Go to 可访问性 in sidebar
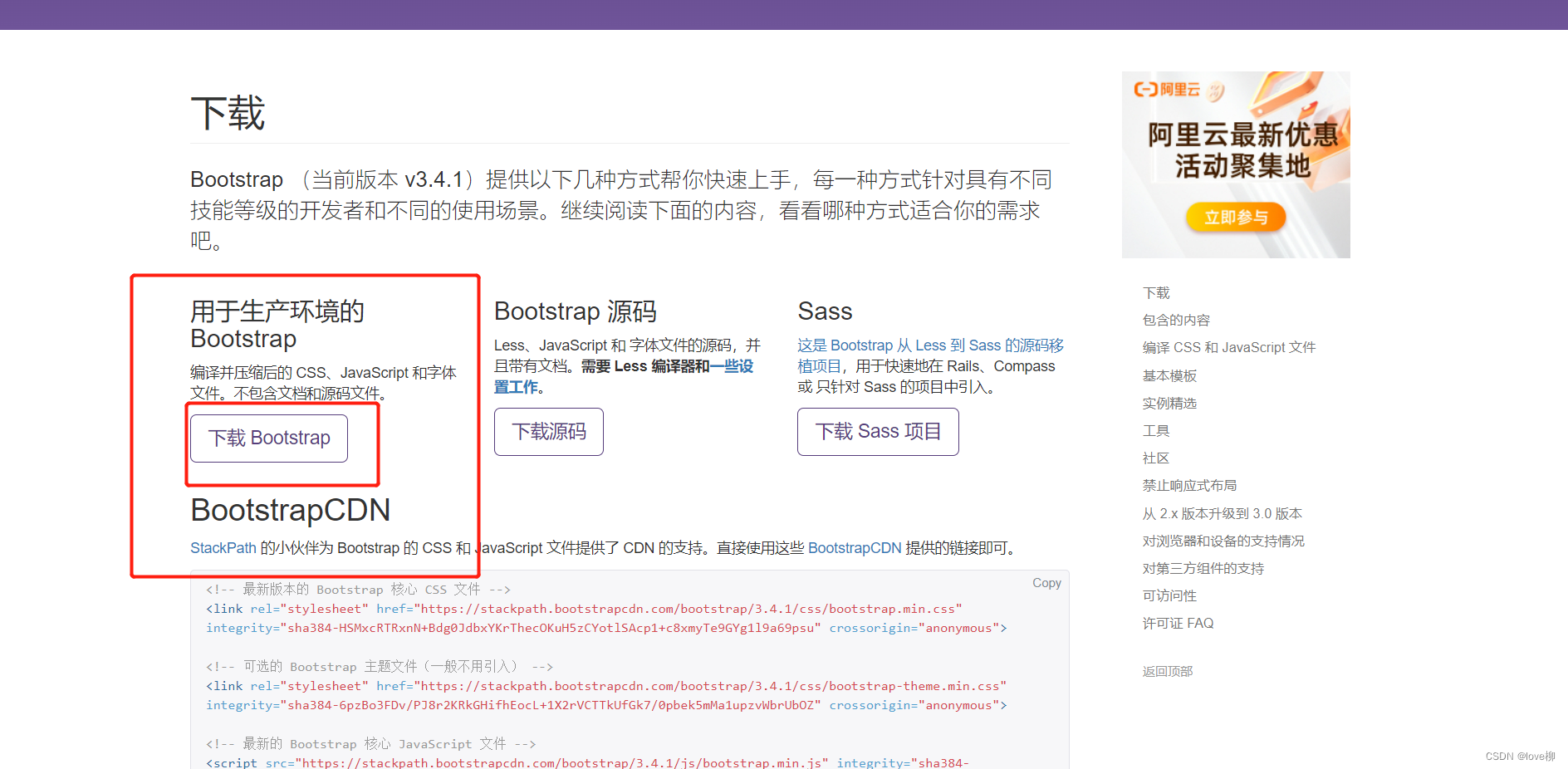Screen dimensions: 1568x769 (x=1169, y=596)
